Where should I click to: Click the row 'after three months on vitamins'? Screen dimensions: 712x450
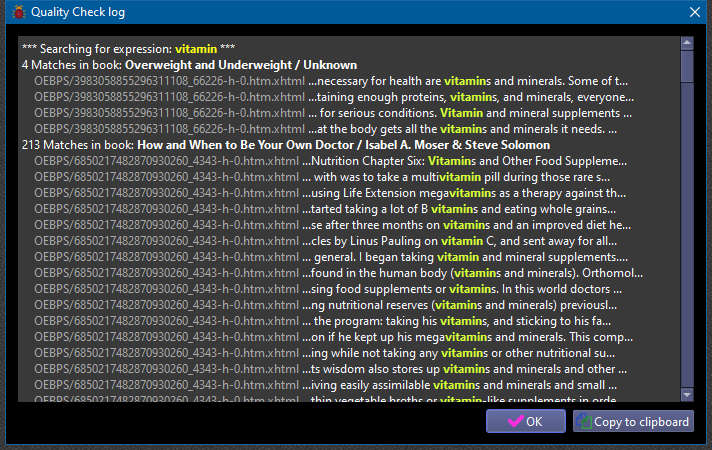click(332, 225)
